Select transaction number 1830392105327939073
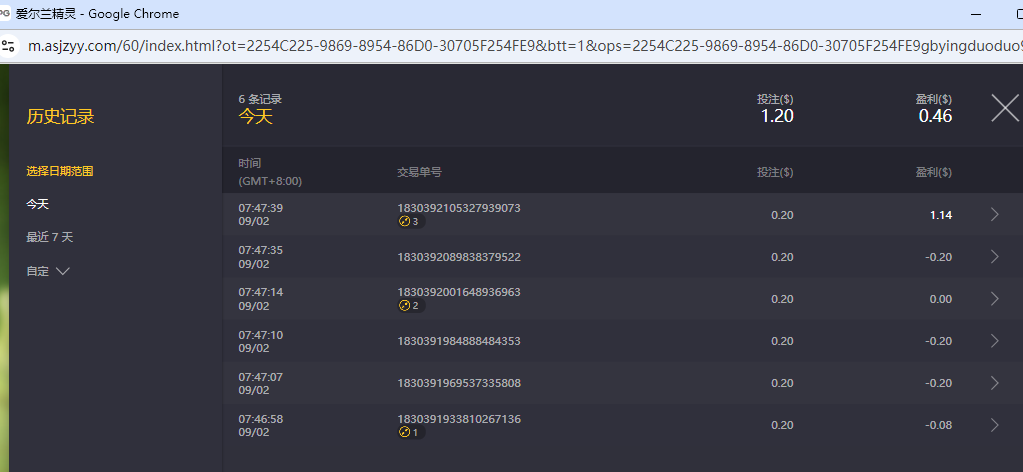The width and height of the screenshot is (1023, 472). [x=459, y=208]
